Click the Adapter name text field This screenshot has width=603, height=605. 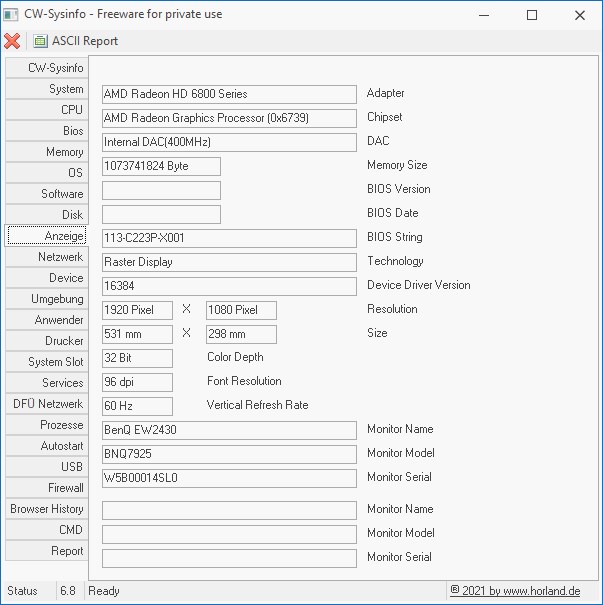(229, 94)
